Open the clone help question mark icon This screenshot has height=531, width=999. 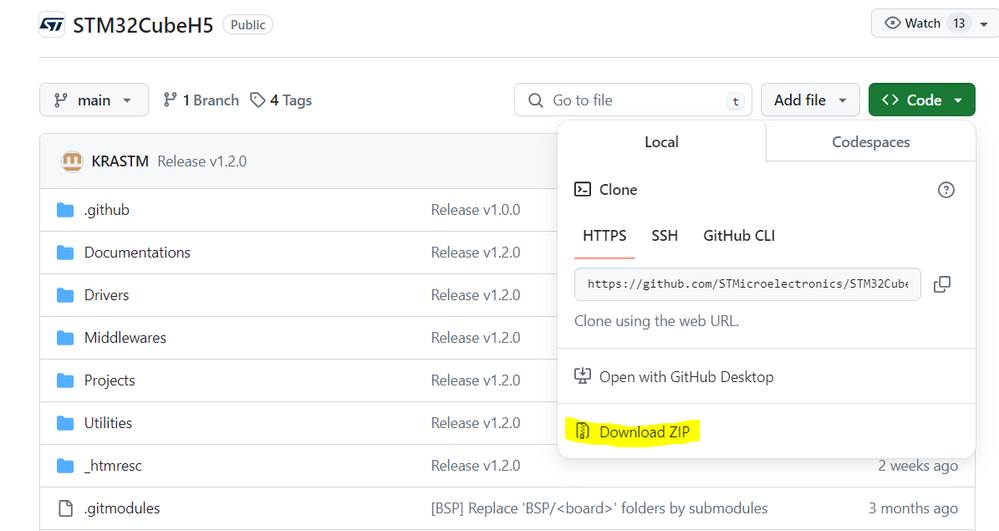pos(946,190)
